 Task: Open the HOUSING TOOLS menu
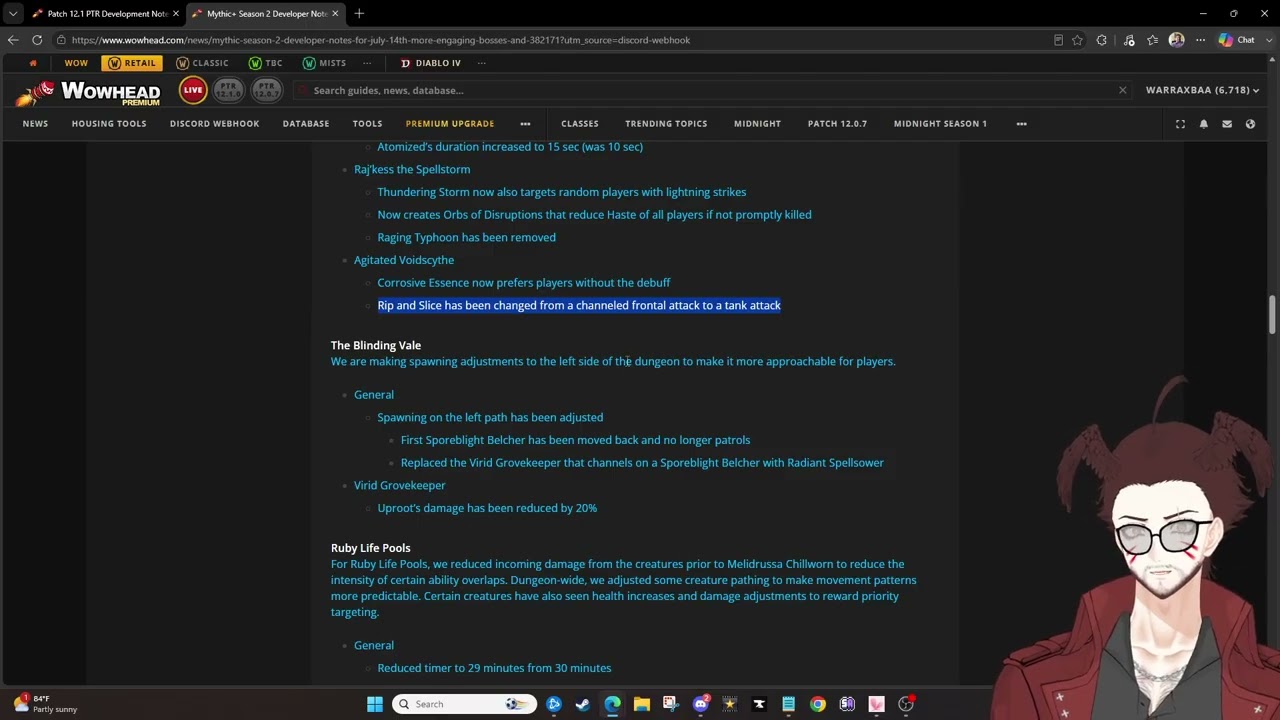tap(109, 124)
